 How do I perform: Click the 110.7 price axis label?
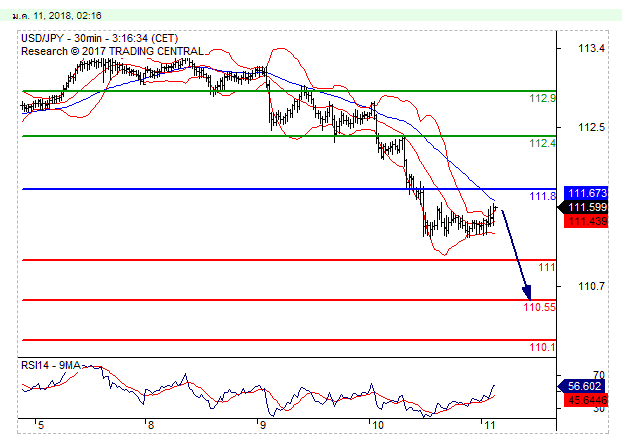point(591,286)
